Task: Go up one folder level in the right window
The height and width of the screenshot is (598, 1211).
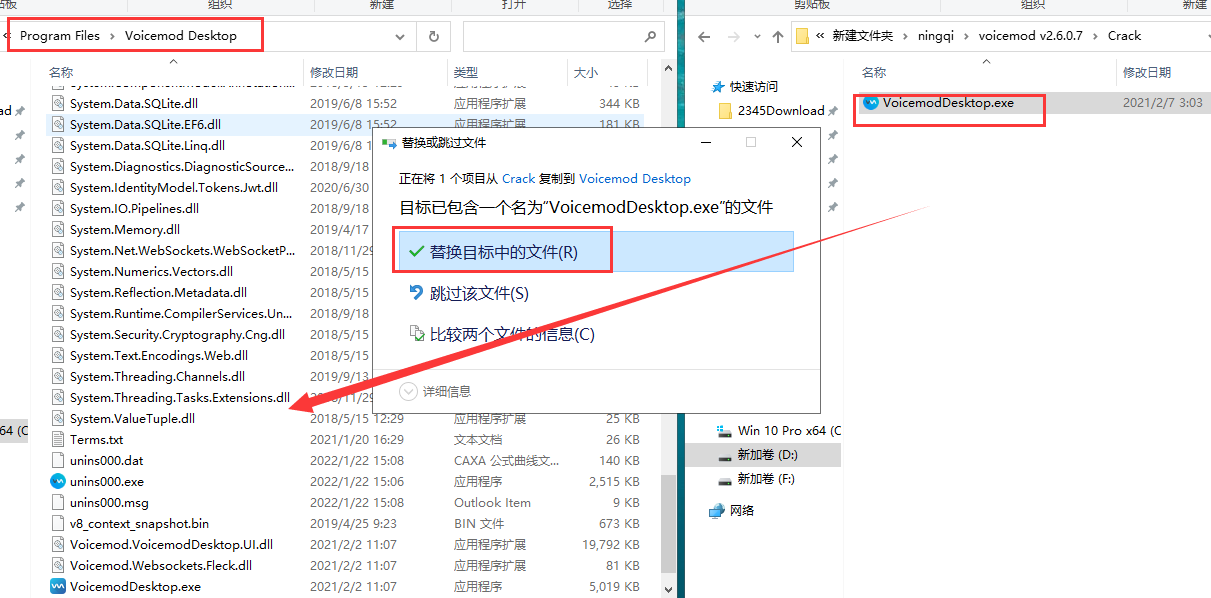Action: 778,37
